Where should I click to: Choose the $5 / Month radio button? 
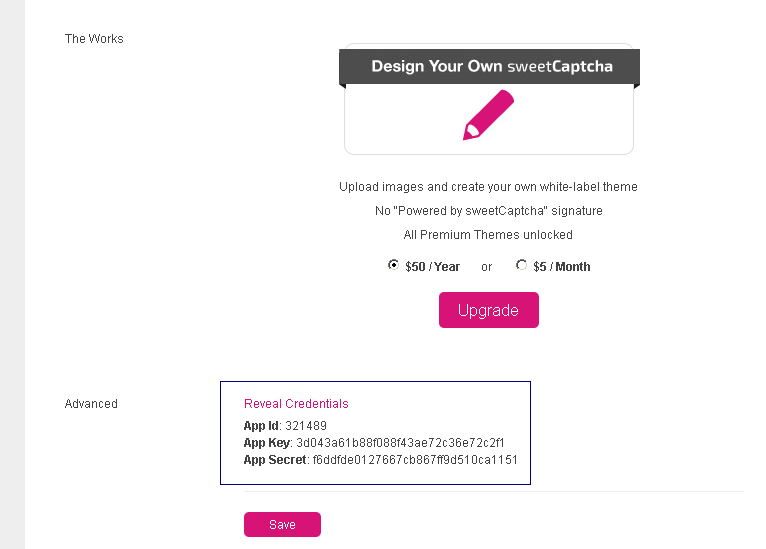click(521, 265)
